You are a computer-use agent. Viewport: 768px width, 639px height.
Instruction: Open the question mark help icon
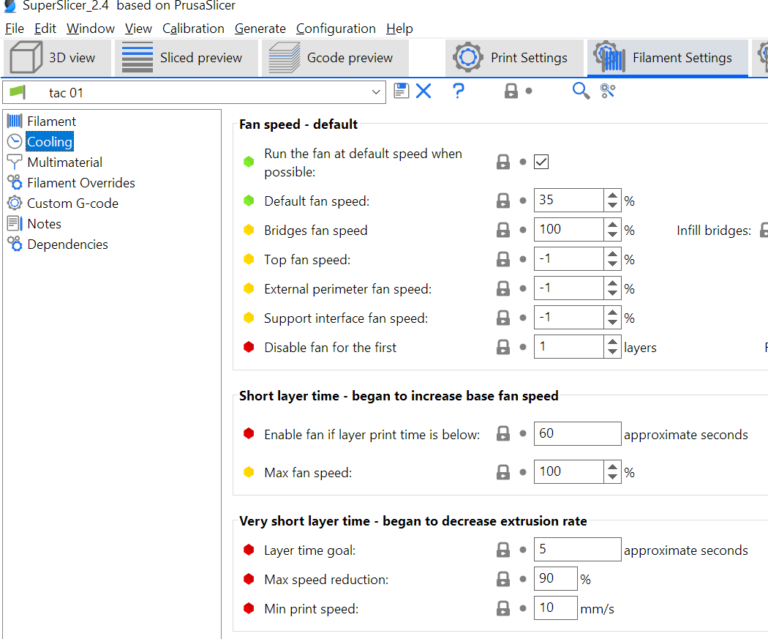point(458,91)
